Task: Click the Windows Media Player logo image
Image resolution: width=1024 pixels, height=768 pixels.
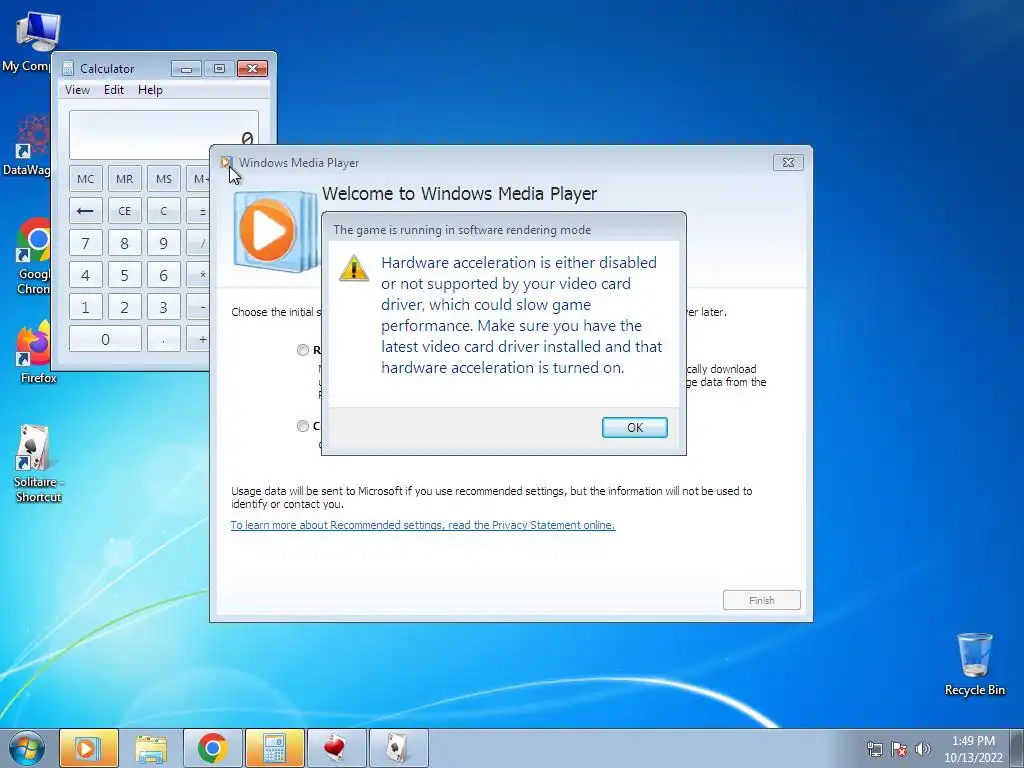Action: (276, 231)
